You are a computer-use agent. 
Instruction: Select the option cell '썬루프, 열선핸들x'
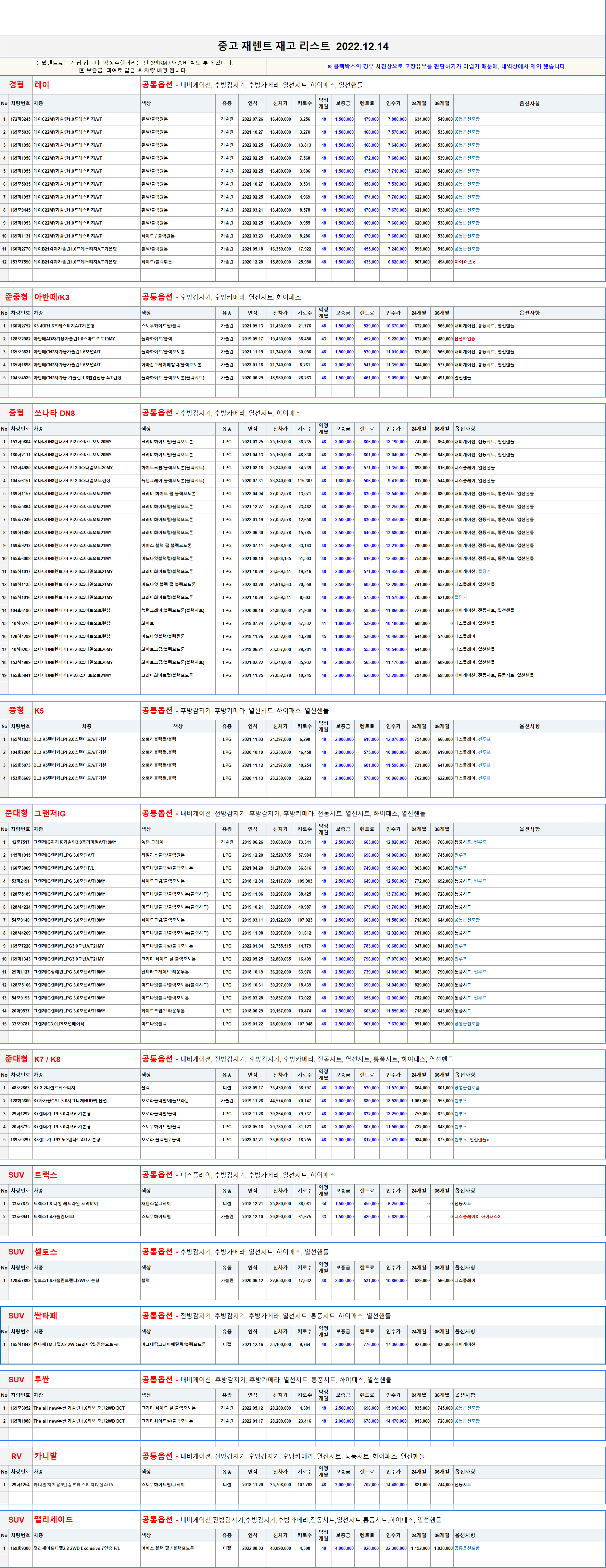click(472, 1140)
